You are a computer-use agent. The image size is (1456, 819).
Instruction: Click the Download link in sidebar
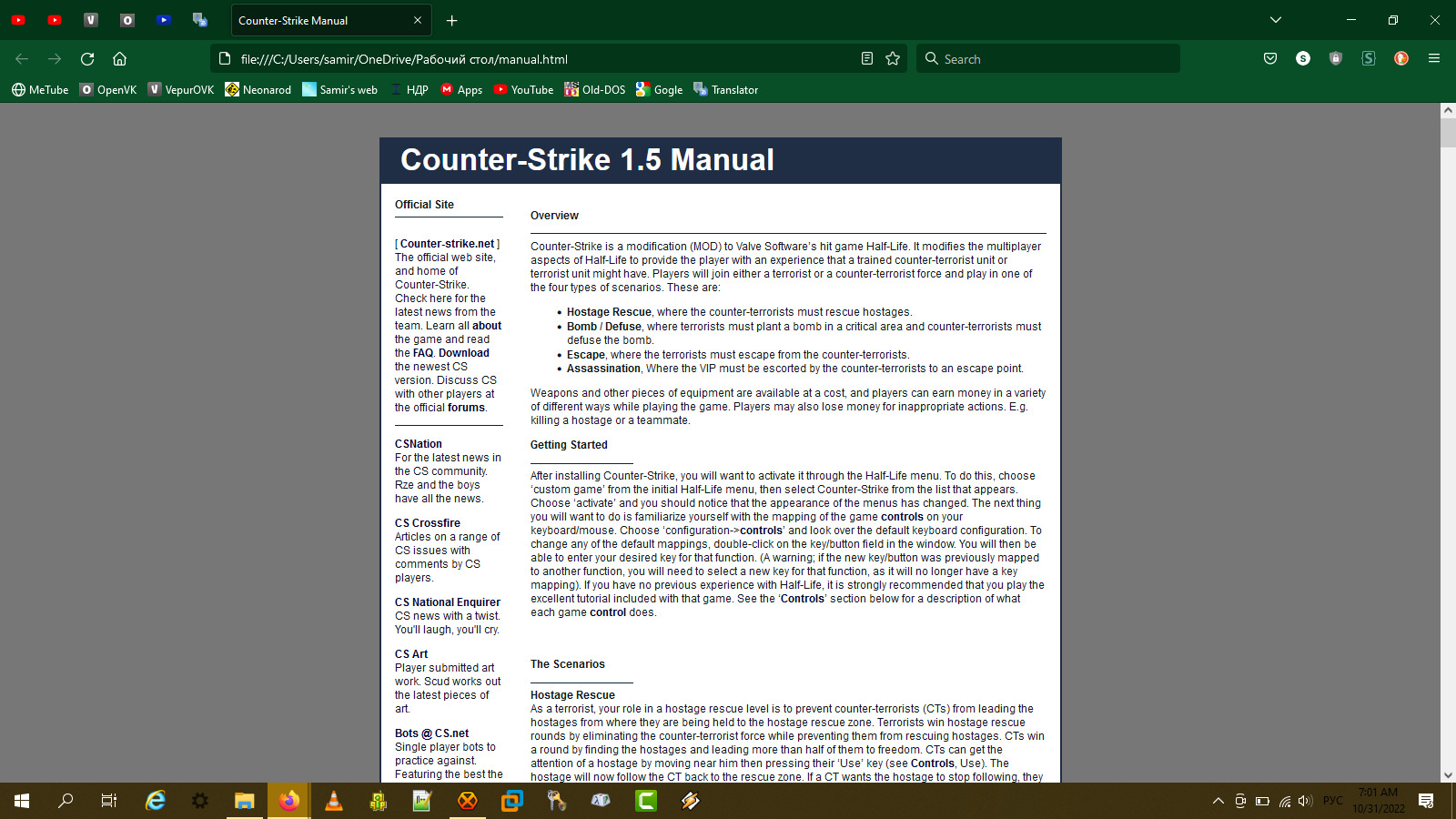pyautogui.click(x=464, y=353)
